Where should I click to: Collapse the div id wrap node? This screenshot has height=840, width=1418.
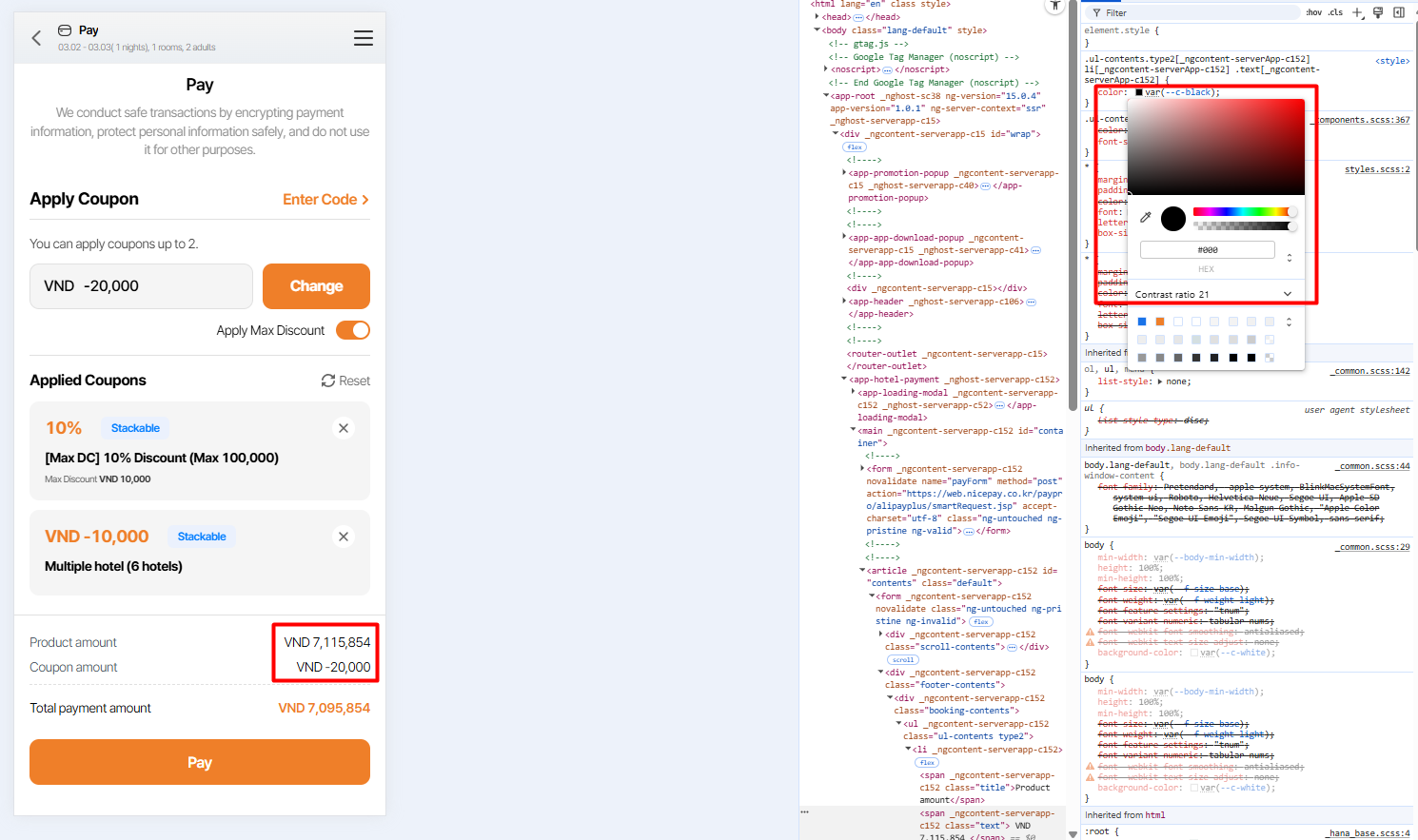pyautogui.click(x=836, y=134)
